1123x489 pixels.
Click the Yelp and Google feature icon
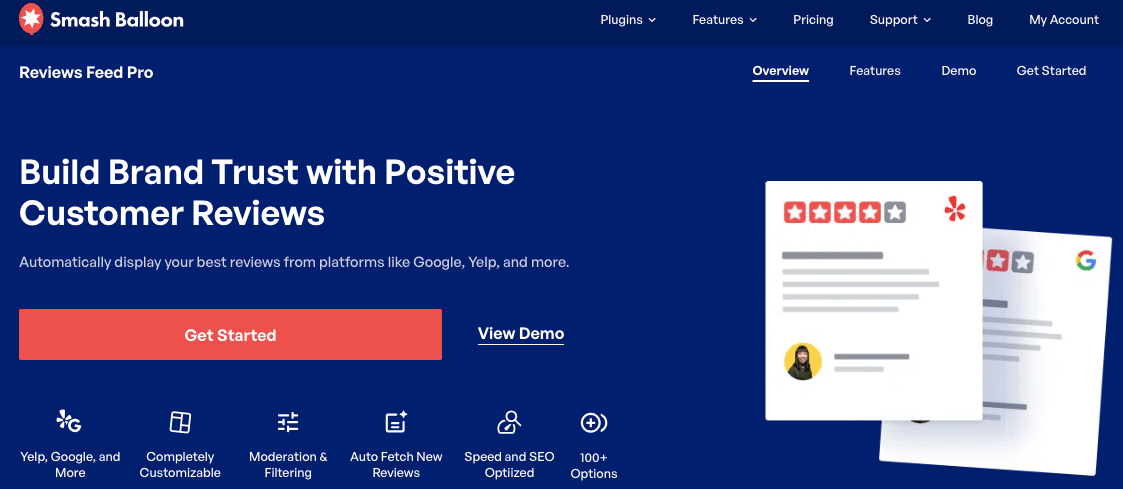(x=69, y=421)
